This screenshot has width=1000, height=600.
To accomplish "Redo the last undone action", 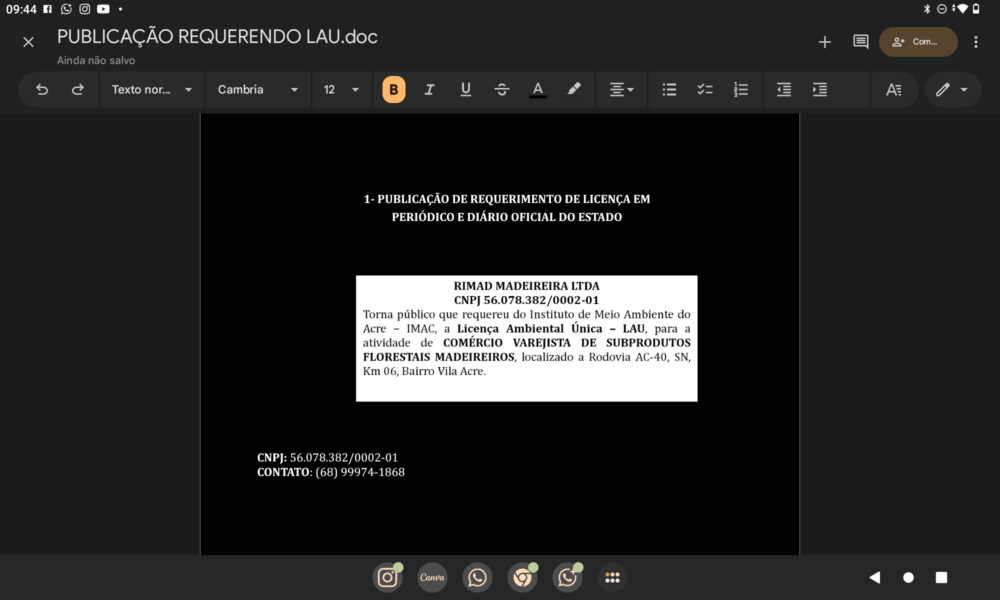I will pos(78,90).
